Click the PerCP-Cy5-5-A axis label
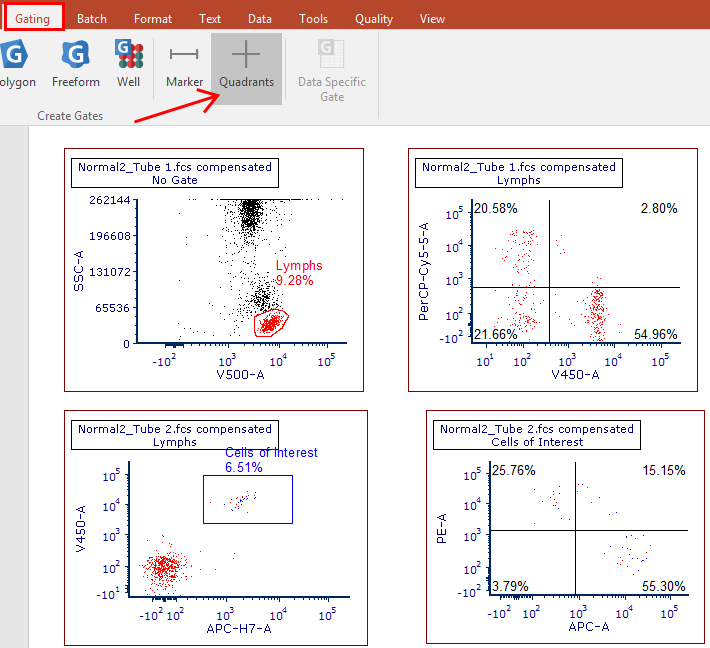The height and width of the screenshot is (648, 710). coord(424,271)
